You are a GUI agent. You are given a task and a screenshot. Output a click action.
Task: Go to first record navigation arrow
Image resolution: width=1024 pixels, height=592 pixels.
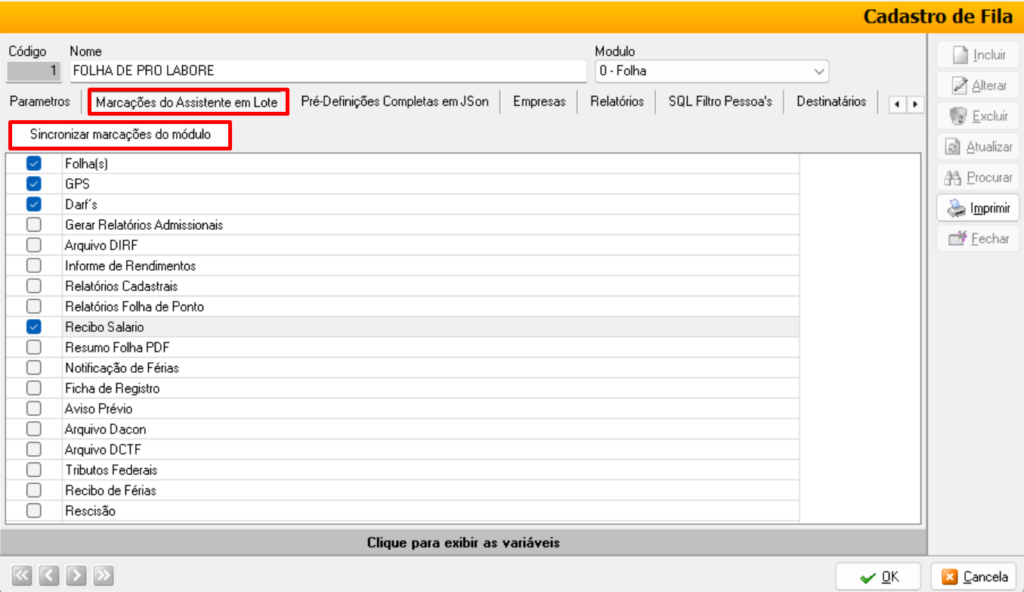point(21,575)
